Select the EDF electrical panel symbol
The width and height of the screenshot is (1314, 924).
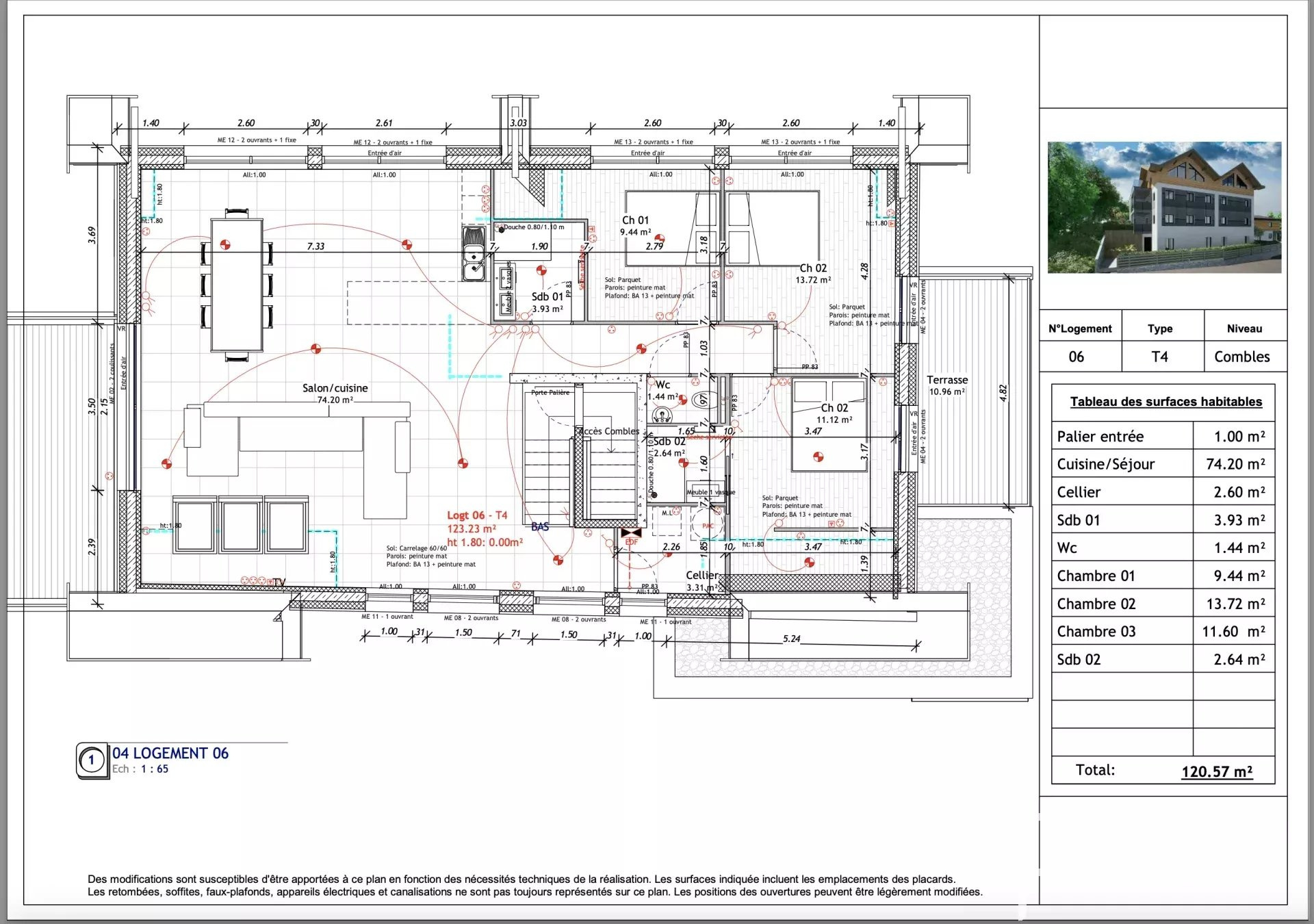tap(631, 532)
